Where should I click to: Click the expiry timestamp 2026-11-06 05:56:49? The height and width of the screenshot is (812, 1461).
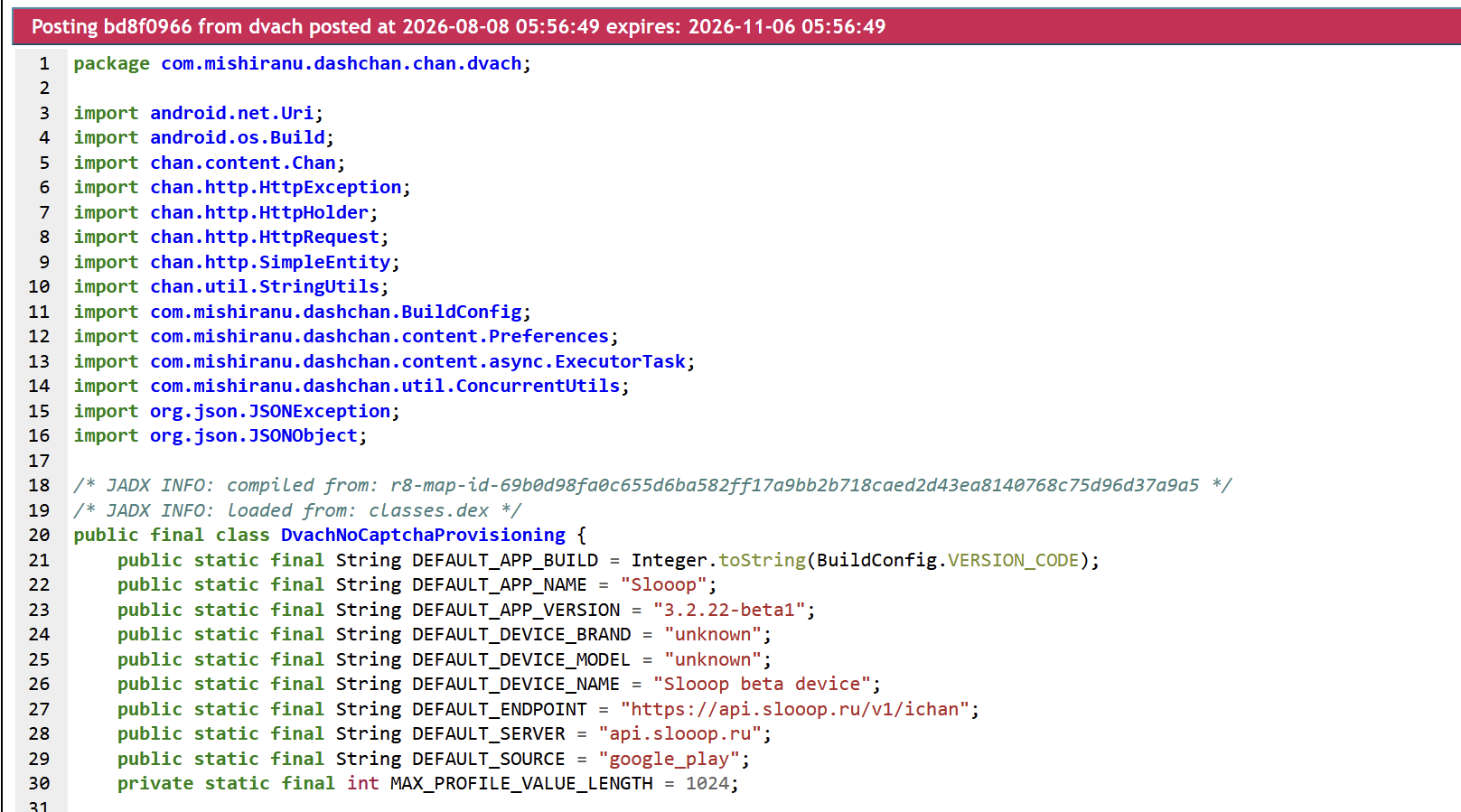(x=787, y=26)
